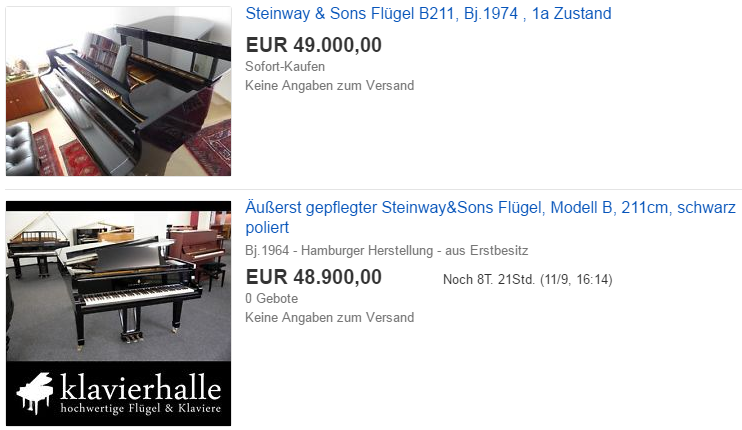Click the 'hochwertige Flügel & Klaviere' tagline

click(141, 408)
